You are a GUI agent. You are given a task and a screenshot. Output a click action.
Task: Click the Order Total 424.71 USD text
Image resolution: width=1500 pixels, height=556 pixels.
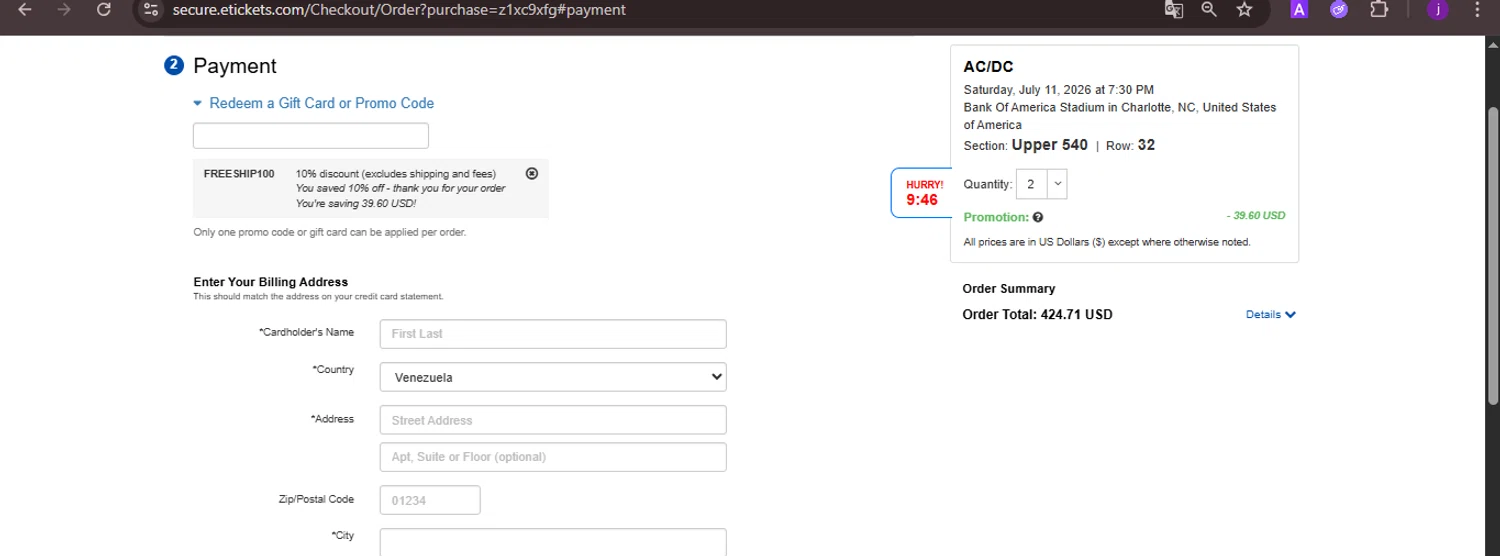click(x=1037, y=314)
